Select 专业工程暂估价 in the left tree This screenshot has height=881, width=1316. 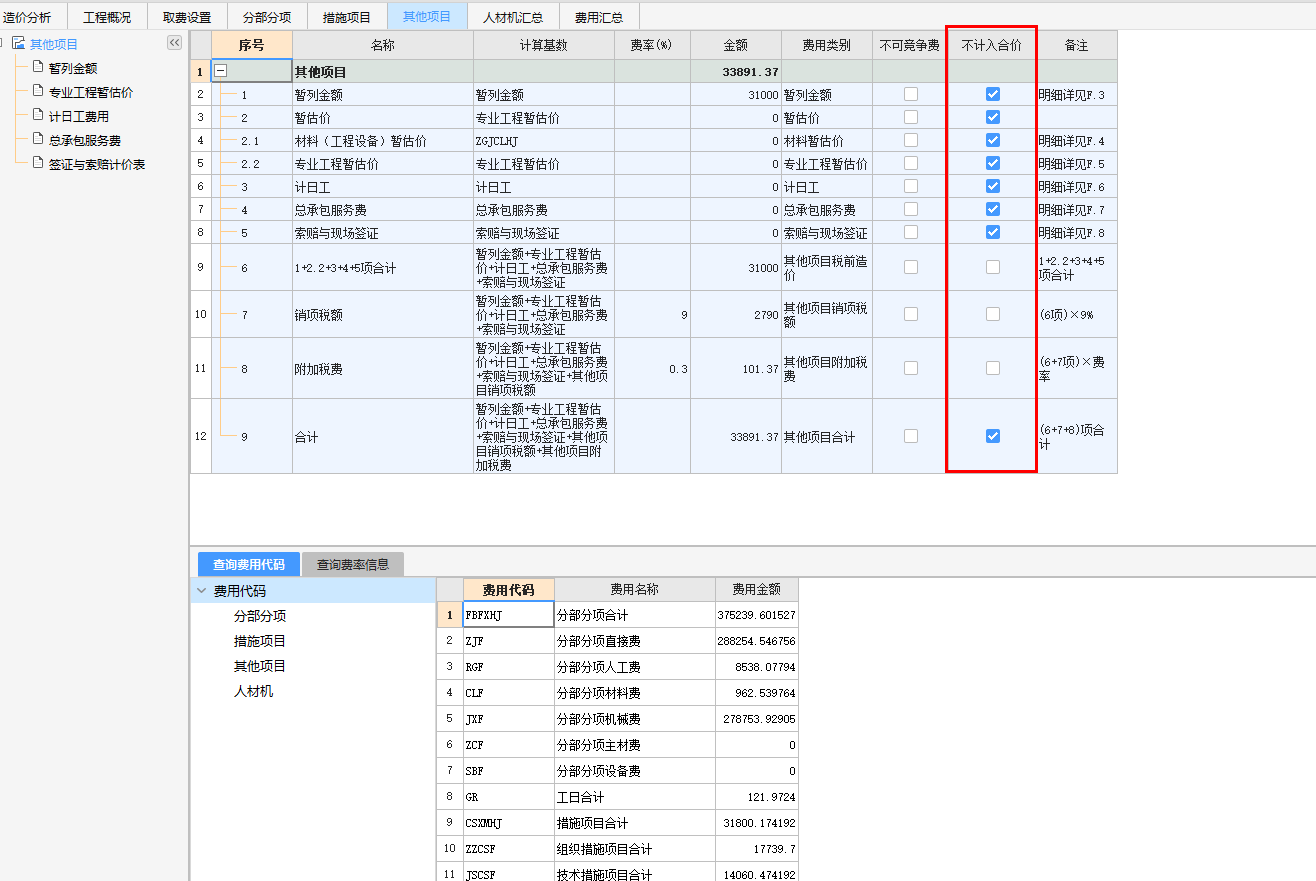pos(91,92)
